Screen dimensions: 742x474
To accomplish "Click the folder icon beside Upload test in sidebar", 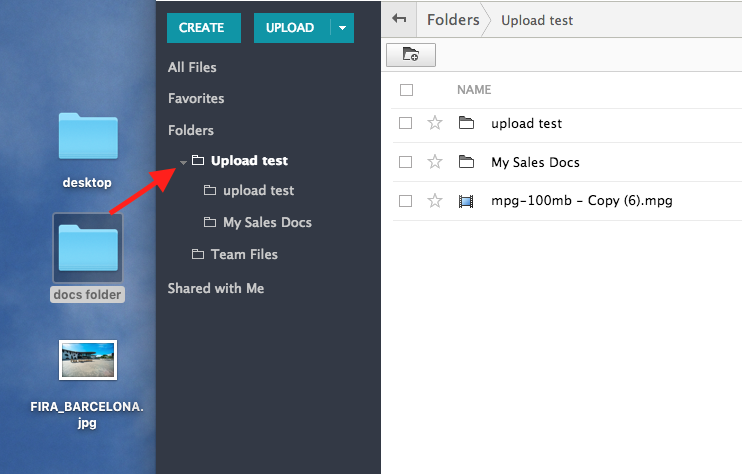I will [x=198, y=160].
